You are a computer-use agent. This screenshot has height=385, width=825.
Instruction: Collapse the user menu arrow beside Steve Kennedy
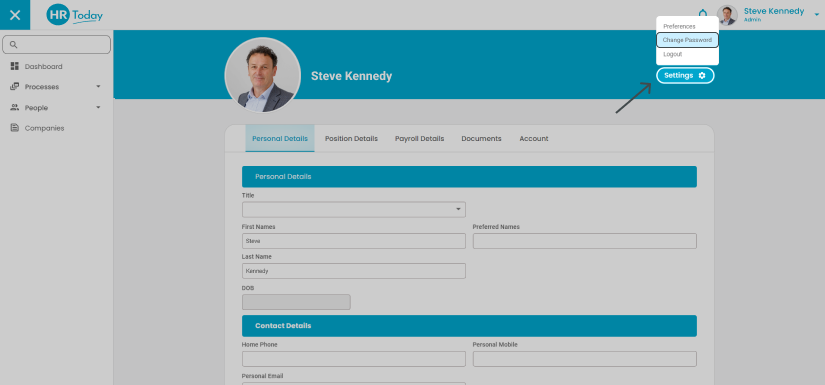(817, 15)
